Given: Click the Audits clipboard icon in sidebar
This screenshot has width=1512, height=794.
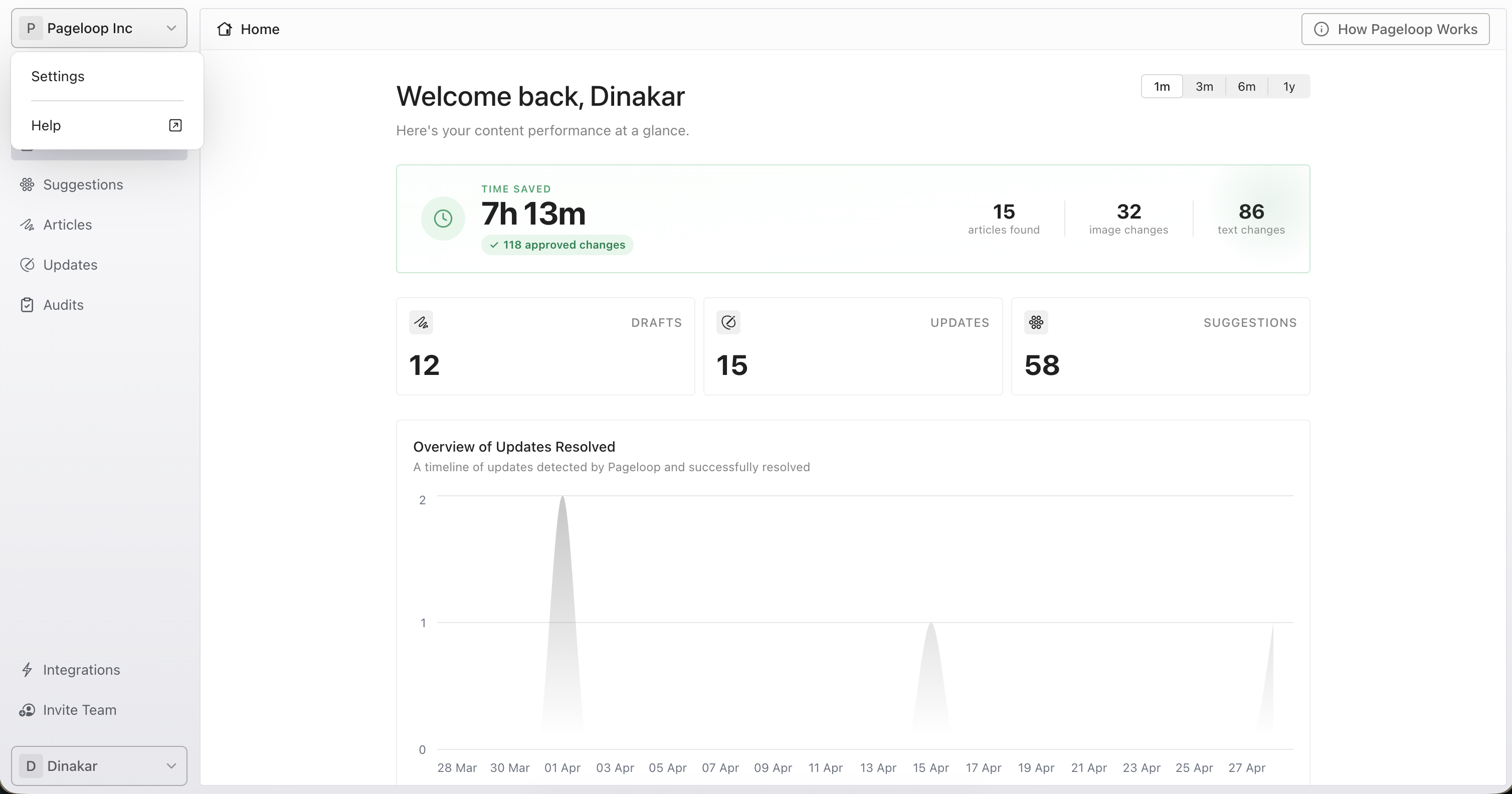Looking at the screenshot, I should pyautogui.click(x=27, y=305).
